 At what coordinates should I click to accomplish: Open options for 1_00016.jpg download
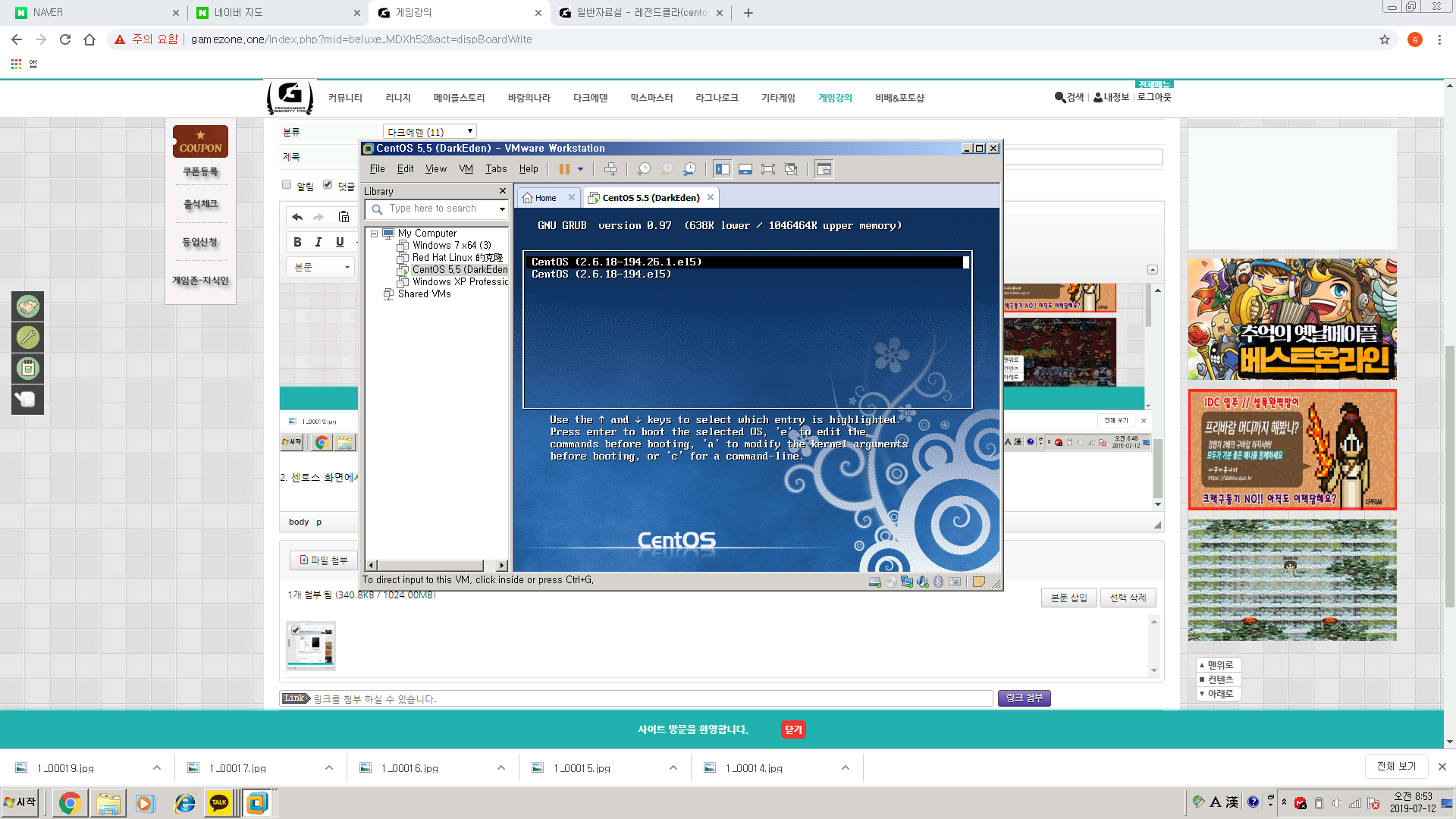(x=500, y=767)
